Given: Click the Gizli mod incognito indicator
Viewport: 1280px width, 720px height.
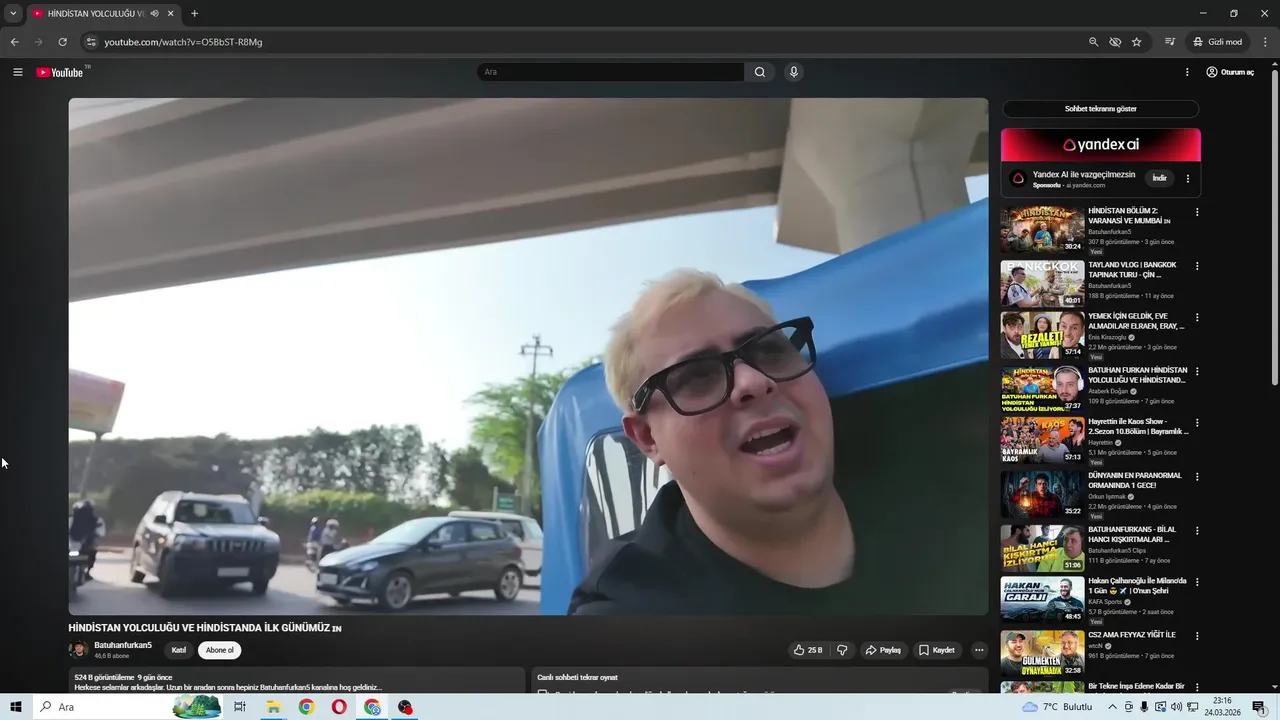Looking at the screenshot, I should click(1217, 42).
